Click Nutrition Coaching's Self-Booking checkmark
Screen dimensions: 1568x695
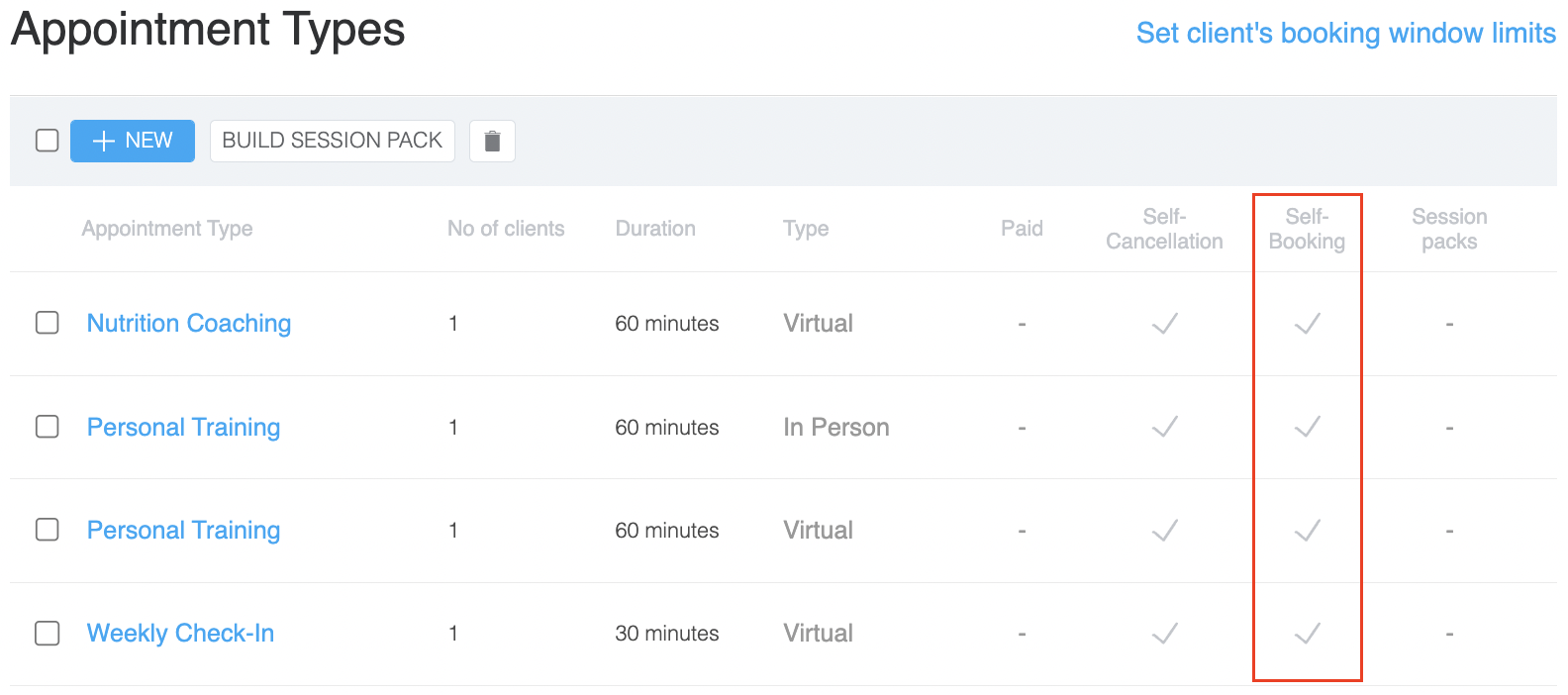coord(1307,324)
